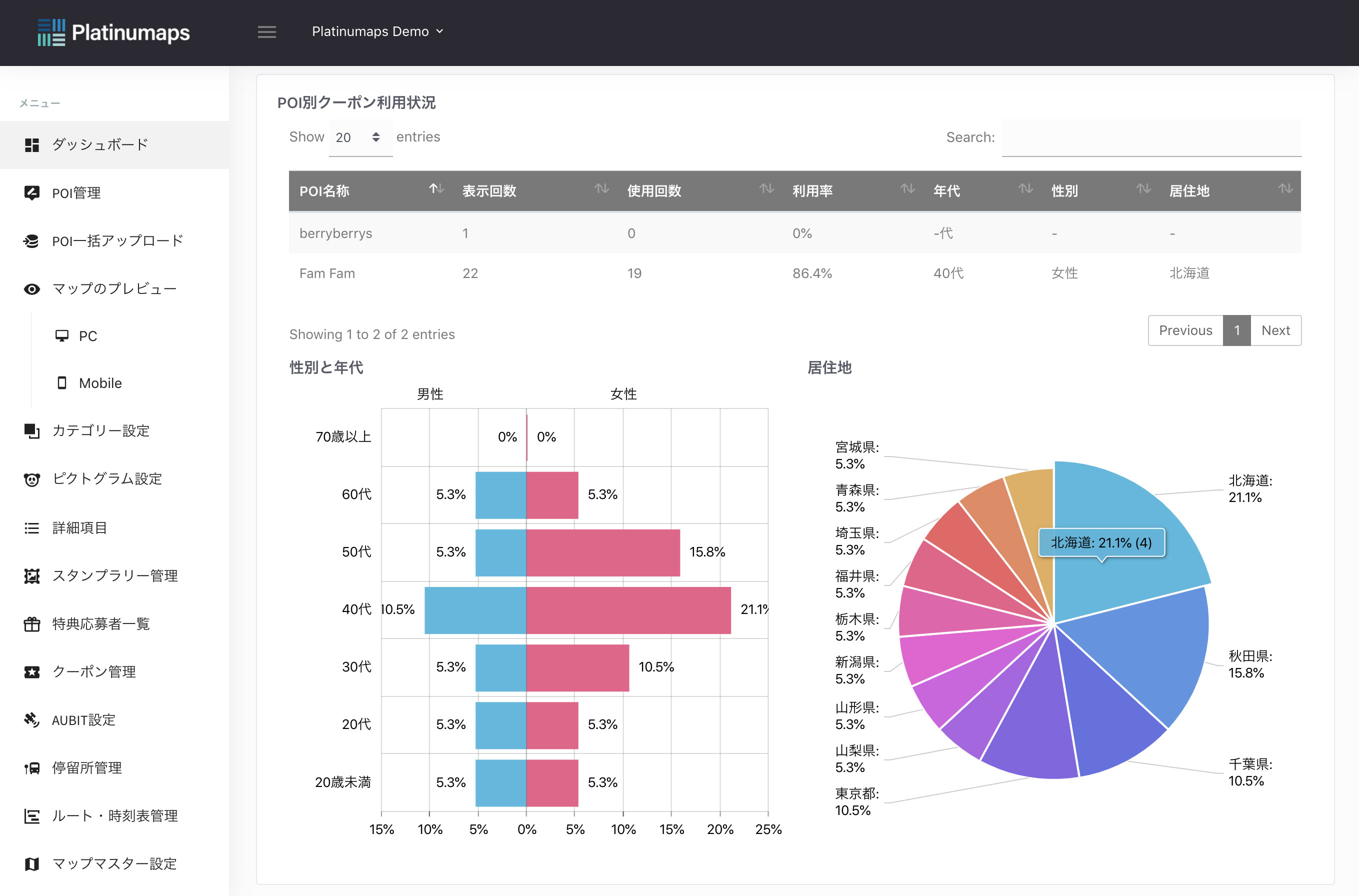Click the Previous pagination button
Image resolution: width=1359 pixels, height=896 pixels.
click(1185, 330)
